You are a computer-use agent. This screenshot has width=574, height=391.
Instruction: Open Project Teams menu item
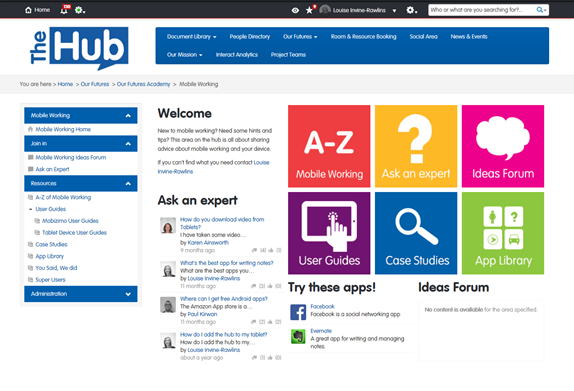[x=288, y=55]
